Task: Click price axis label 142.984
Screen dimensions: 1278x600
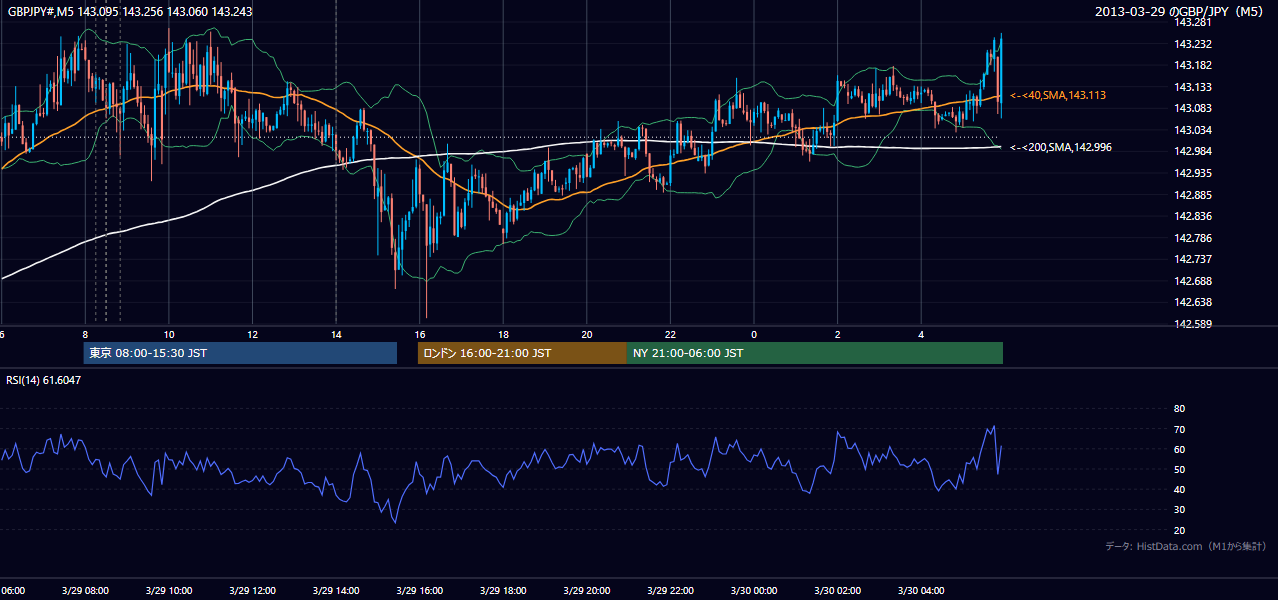Action: [1192, 151]
